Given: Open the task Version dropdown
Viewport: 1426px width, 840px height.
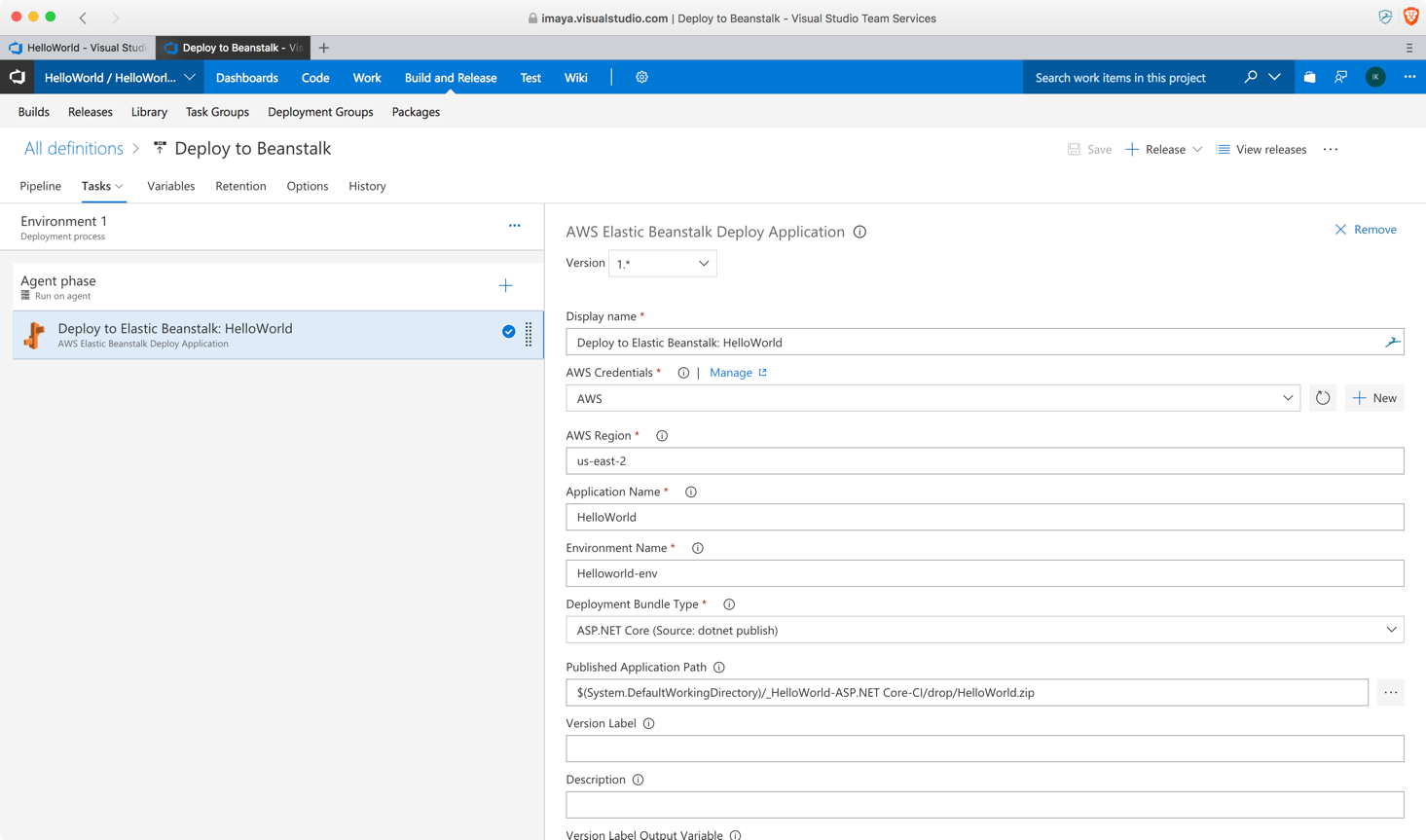Looking at the screenshot, I should (663, 264).
